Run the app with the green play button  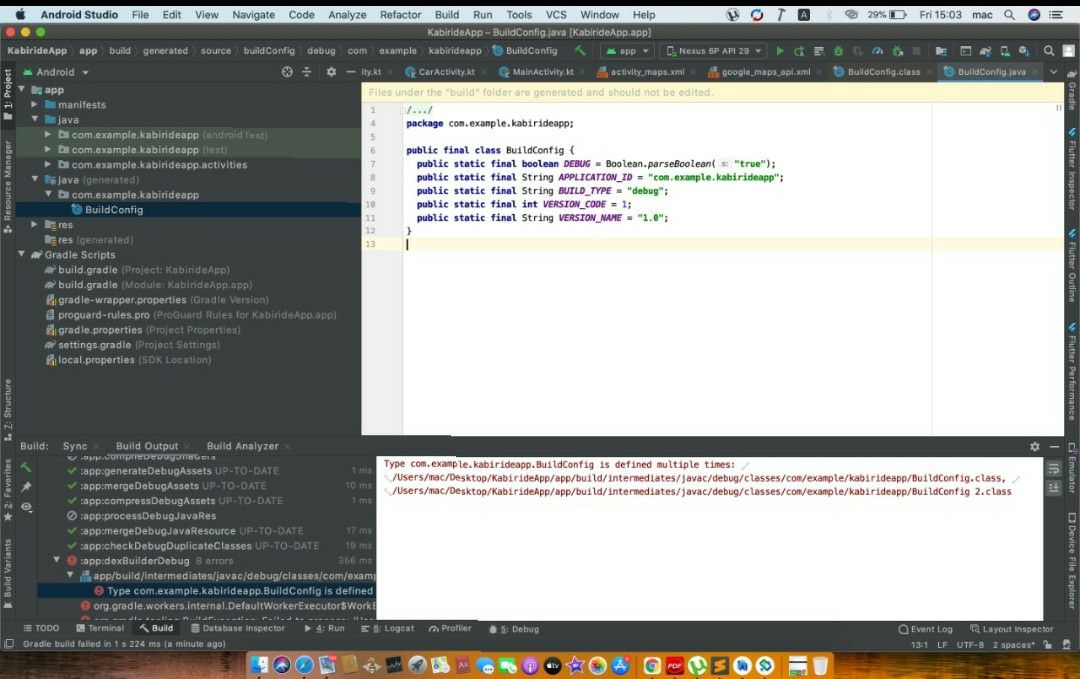tap(780, 51)
